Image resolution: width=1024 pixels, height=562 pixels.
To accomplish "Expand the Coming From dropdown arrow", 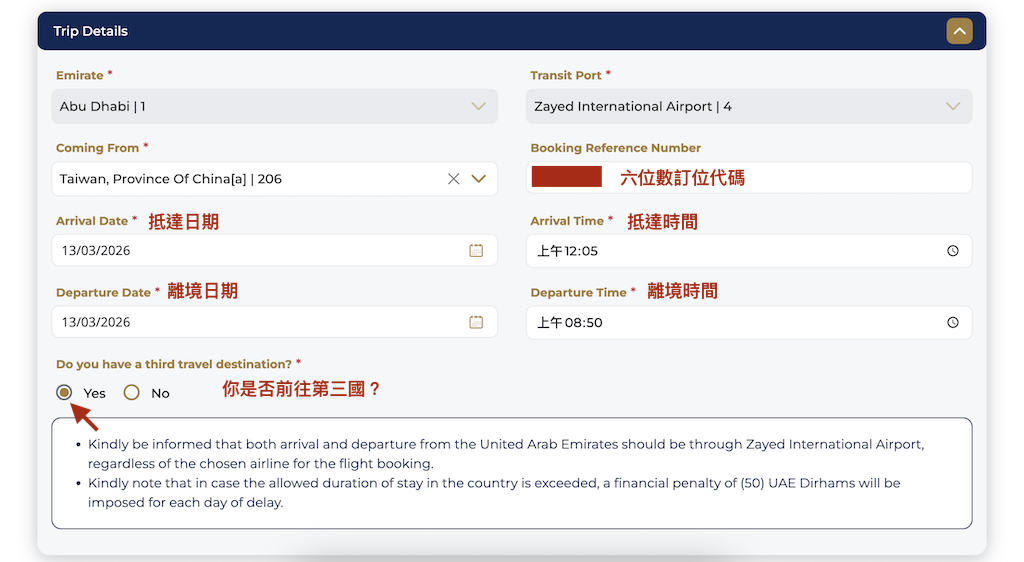I will [478, 179].
